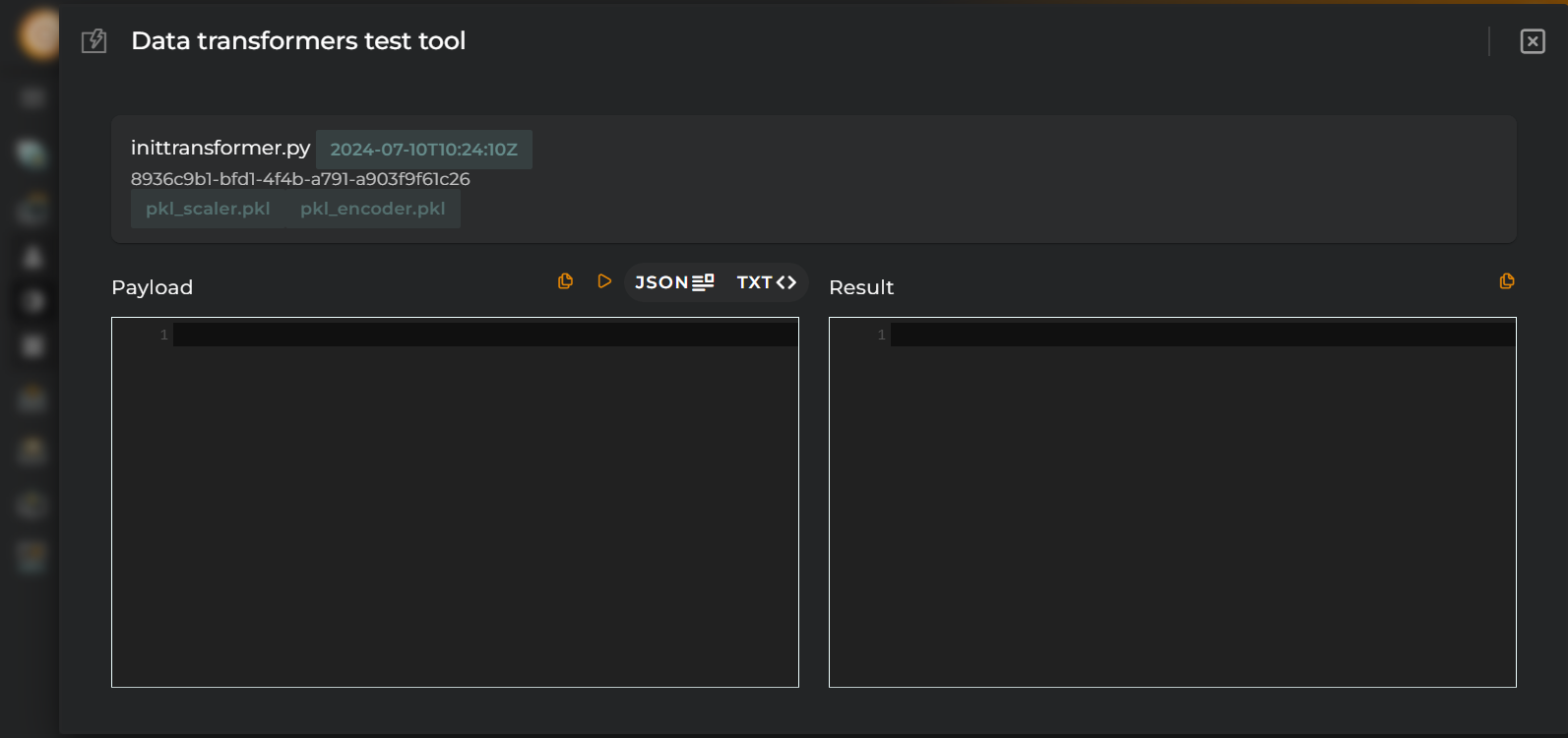Image resolution: width=1568 pixels, height=738 pixels.
Task: Click the test tool icon beside the title
Action: (94, 41)
